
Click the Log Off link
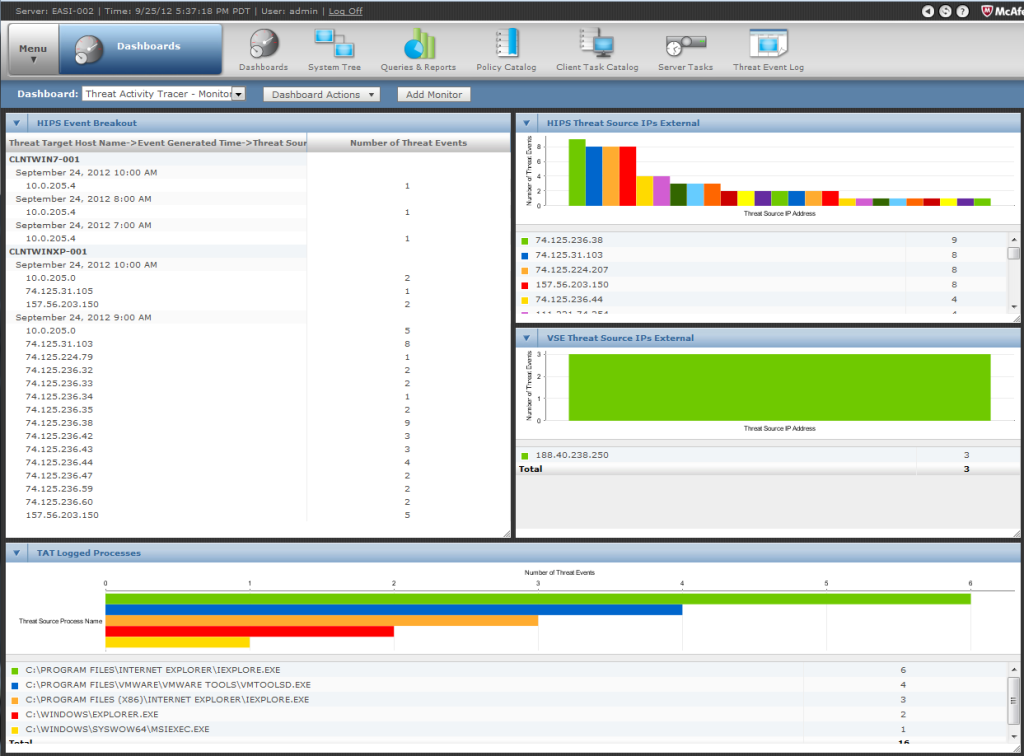point(345,11)
